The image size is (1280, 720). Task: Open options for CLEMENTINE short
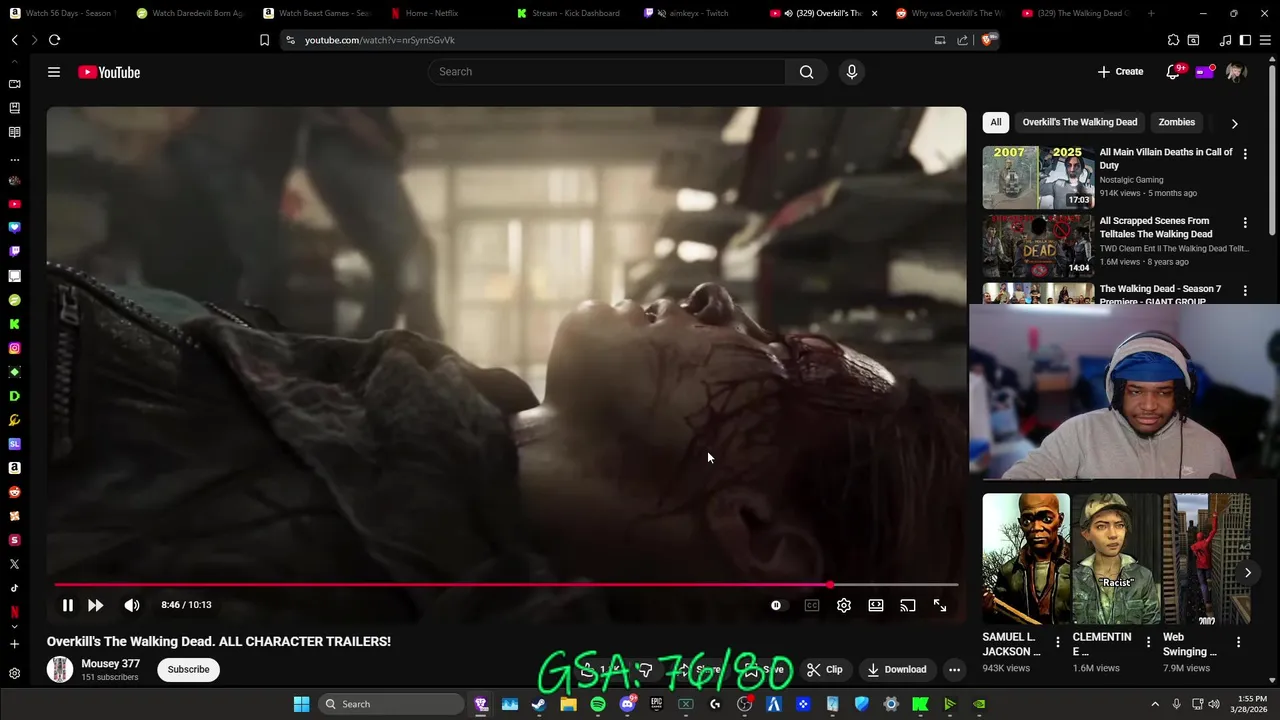click(x=1148, y=642)
